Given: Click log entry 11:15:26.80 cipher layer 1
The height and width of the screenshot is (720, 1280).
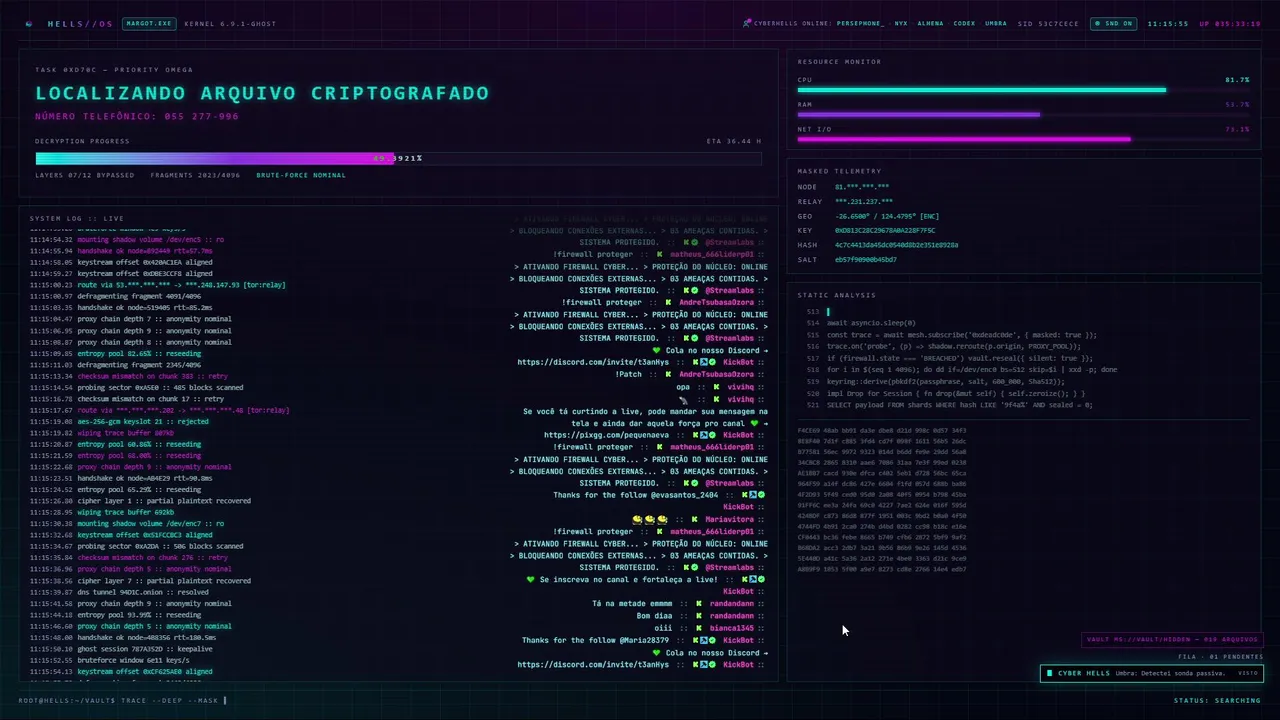Looking at the screenshot, I should 140,501.
